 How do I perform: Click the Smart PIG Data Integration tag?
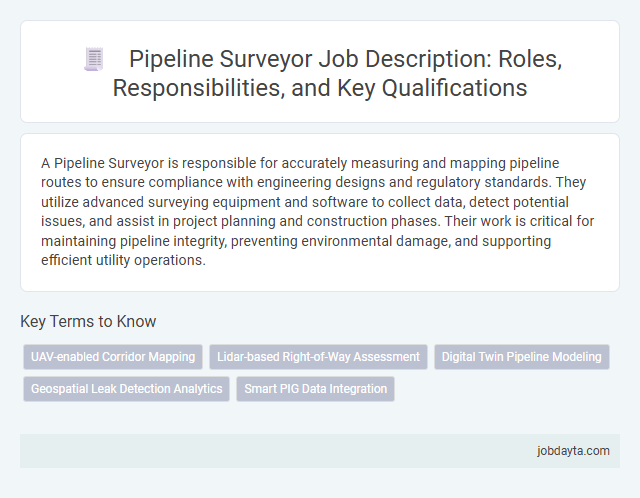pyautogui.click(x=316, y=389)
